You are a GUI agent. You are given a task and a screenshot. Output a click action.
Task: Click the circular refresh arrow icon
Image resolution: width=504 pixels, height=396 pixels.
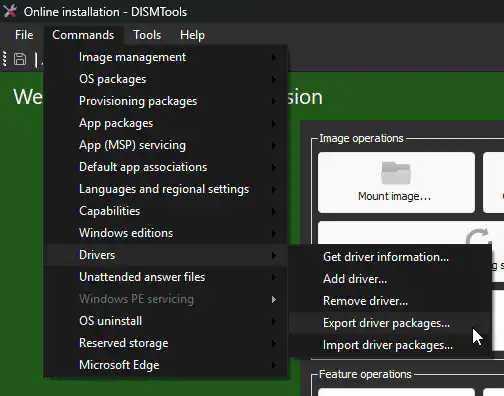click(478, 237)
